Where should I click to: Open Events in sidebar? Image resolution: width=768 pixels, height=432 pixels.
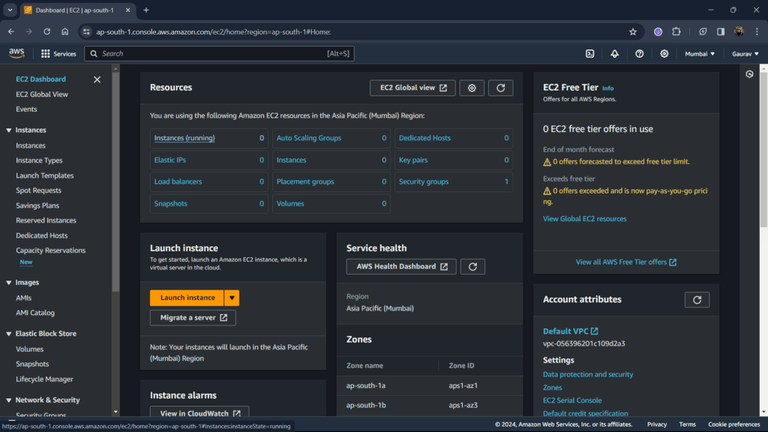(26, 109)
